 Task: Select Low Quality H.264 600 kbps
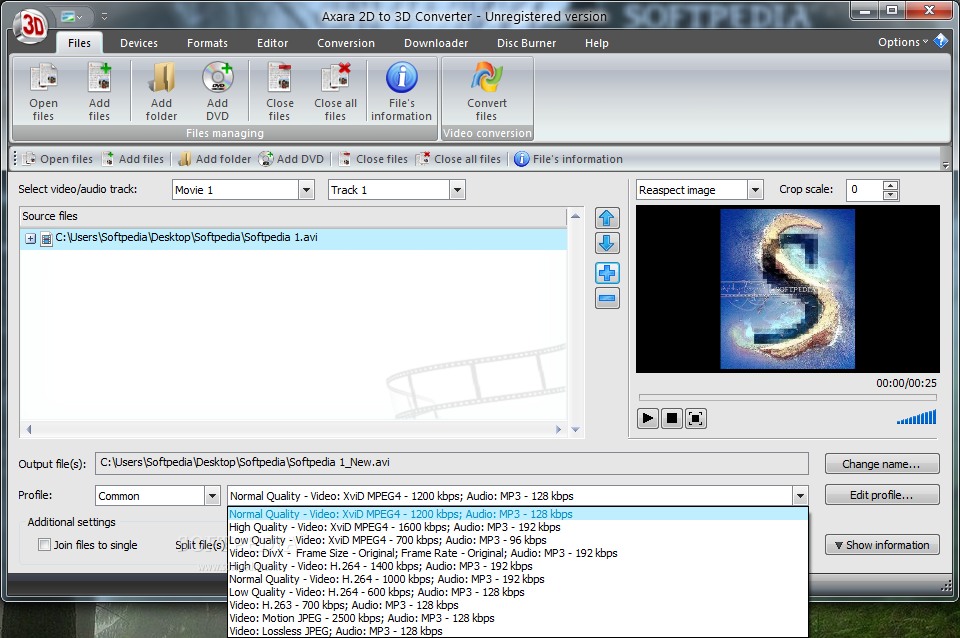517,592
